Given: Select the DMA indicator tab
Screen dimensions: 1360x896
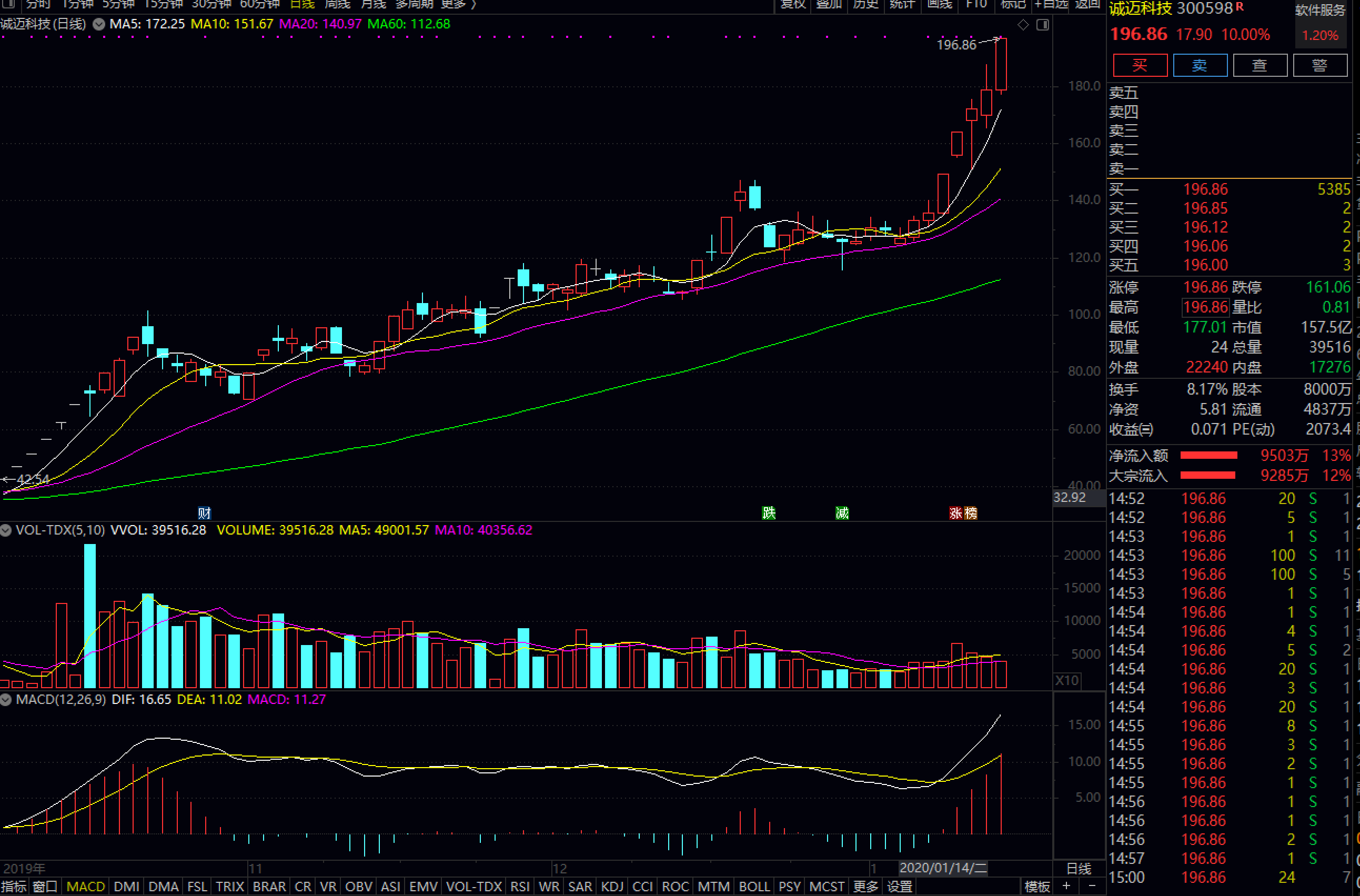Looking at the screenshot, I should 164,887.
